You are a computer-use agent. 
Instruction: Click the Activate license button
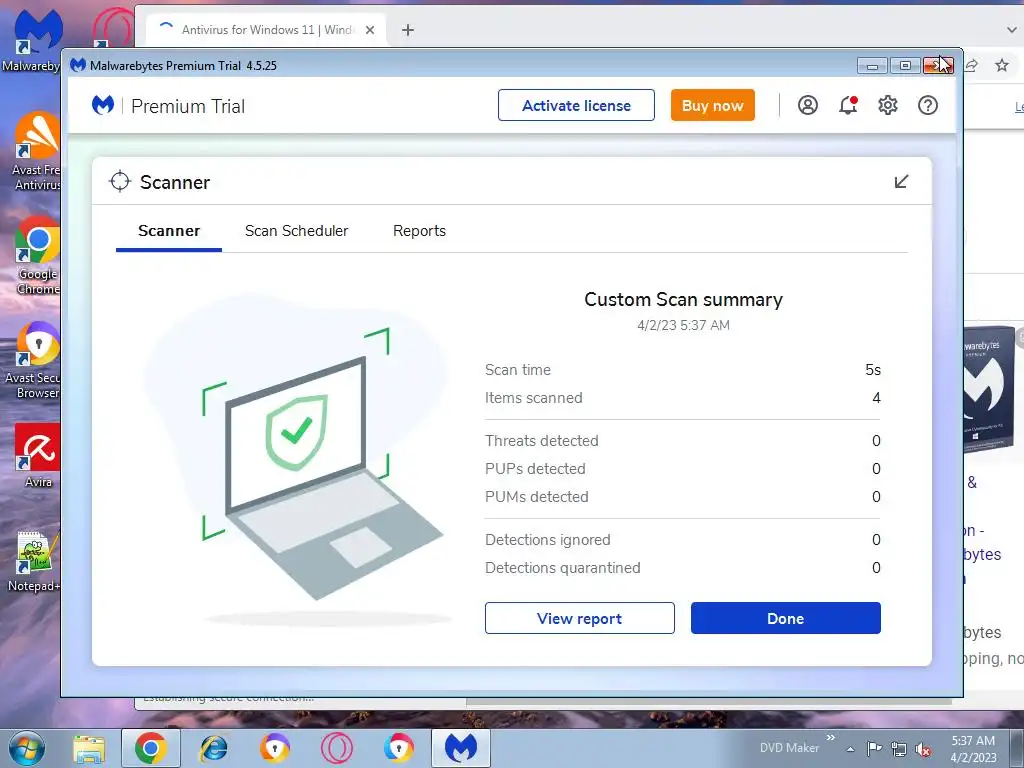click(x=576, y=105)
